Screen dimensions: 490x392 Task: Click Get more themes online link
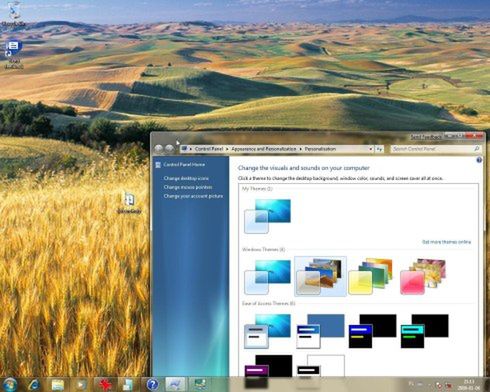446,242
